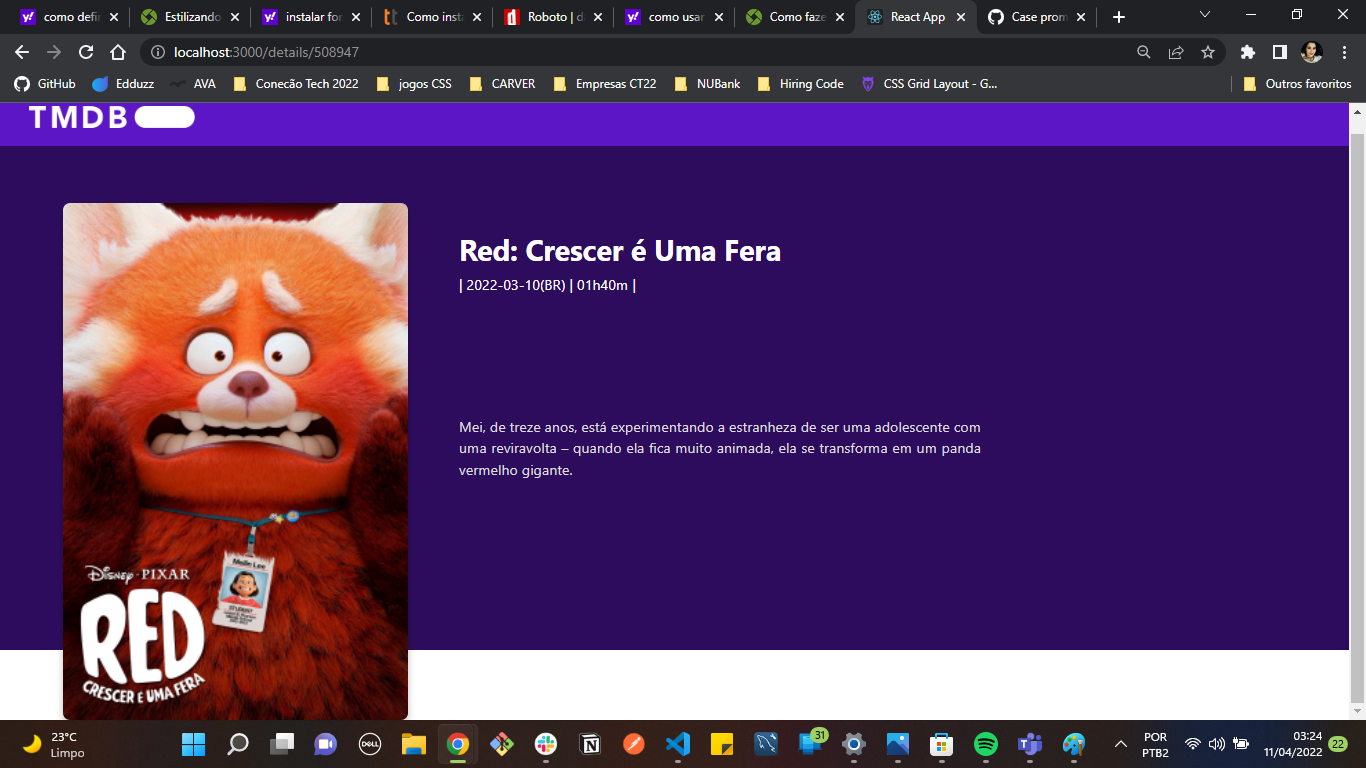Open the Chrome profile avatar
The height and width of the screenshot is (768, 1366).
(x=1311, y=52)
